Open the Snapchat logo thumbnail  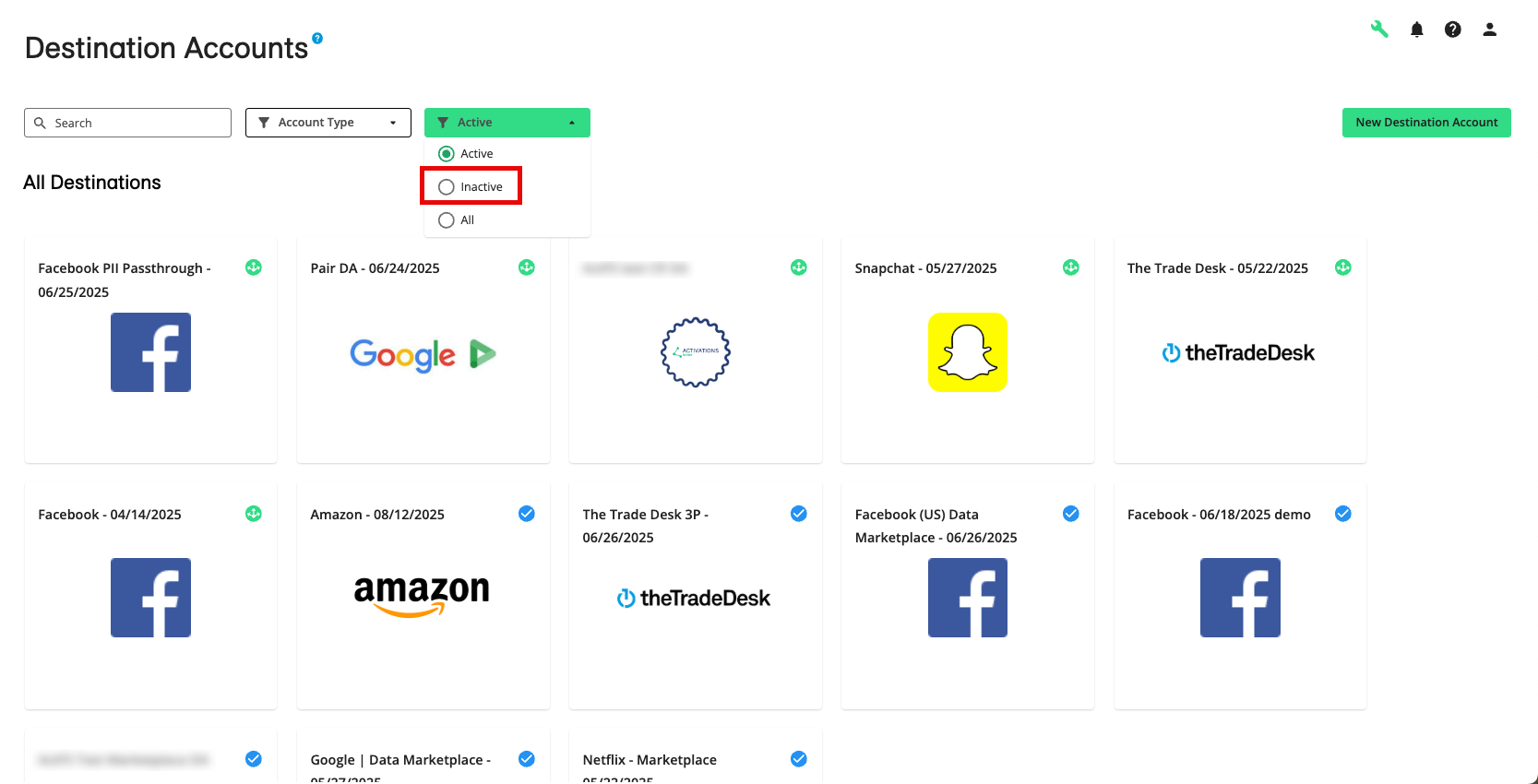point(967,352)
